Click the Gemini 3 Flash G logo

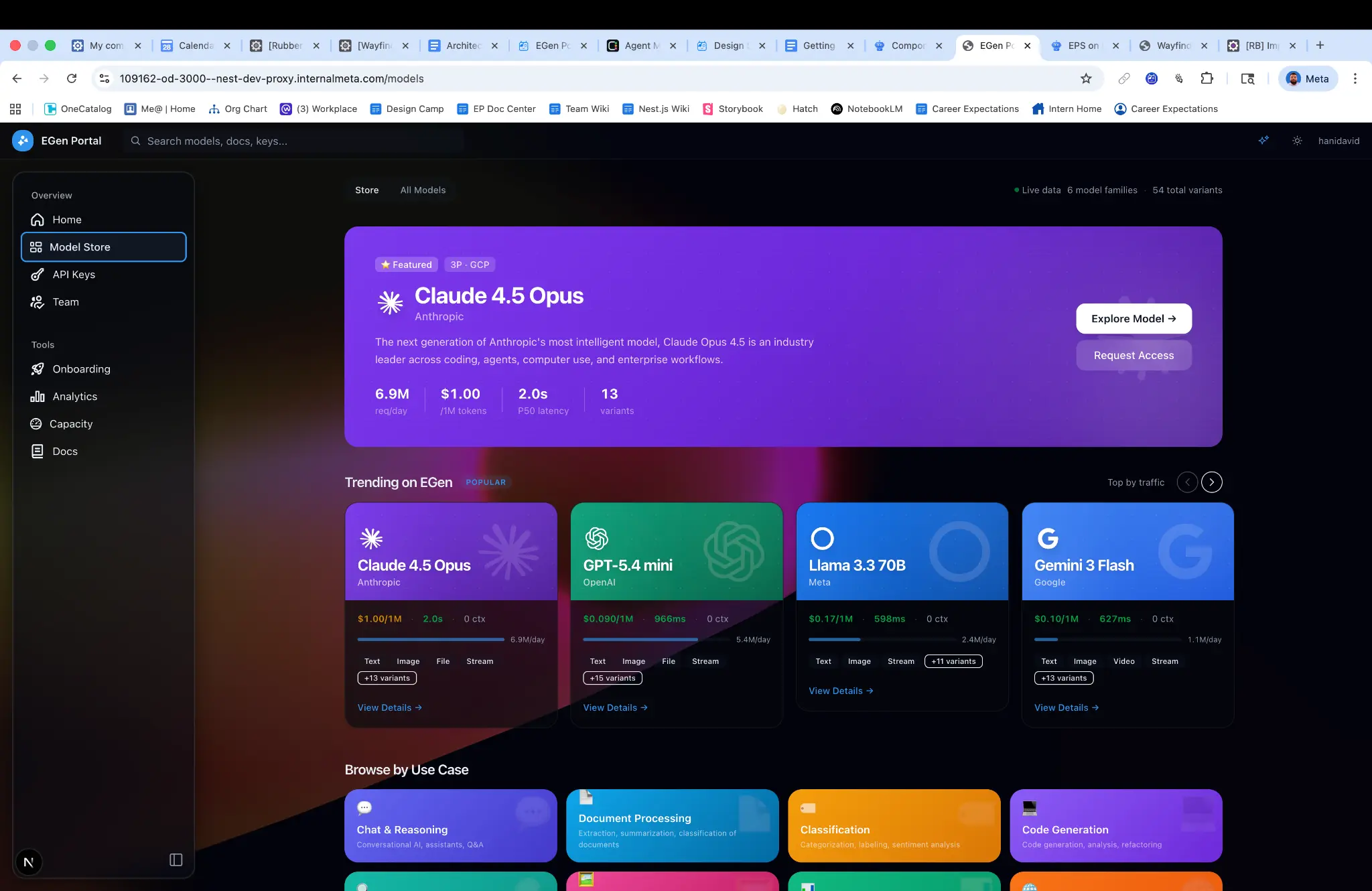[x=1048, y=539]
